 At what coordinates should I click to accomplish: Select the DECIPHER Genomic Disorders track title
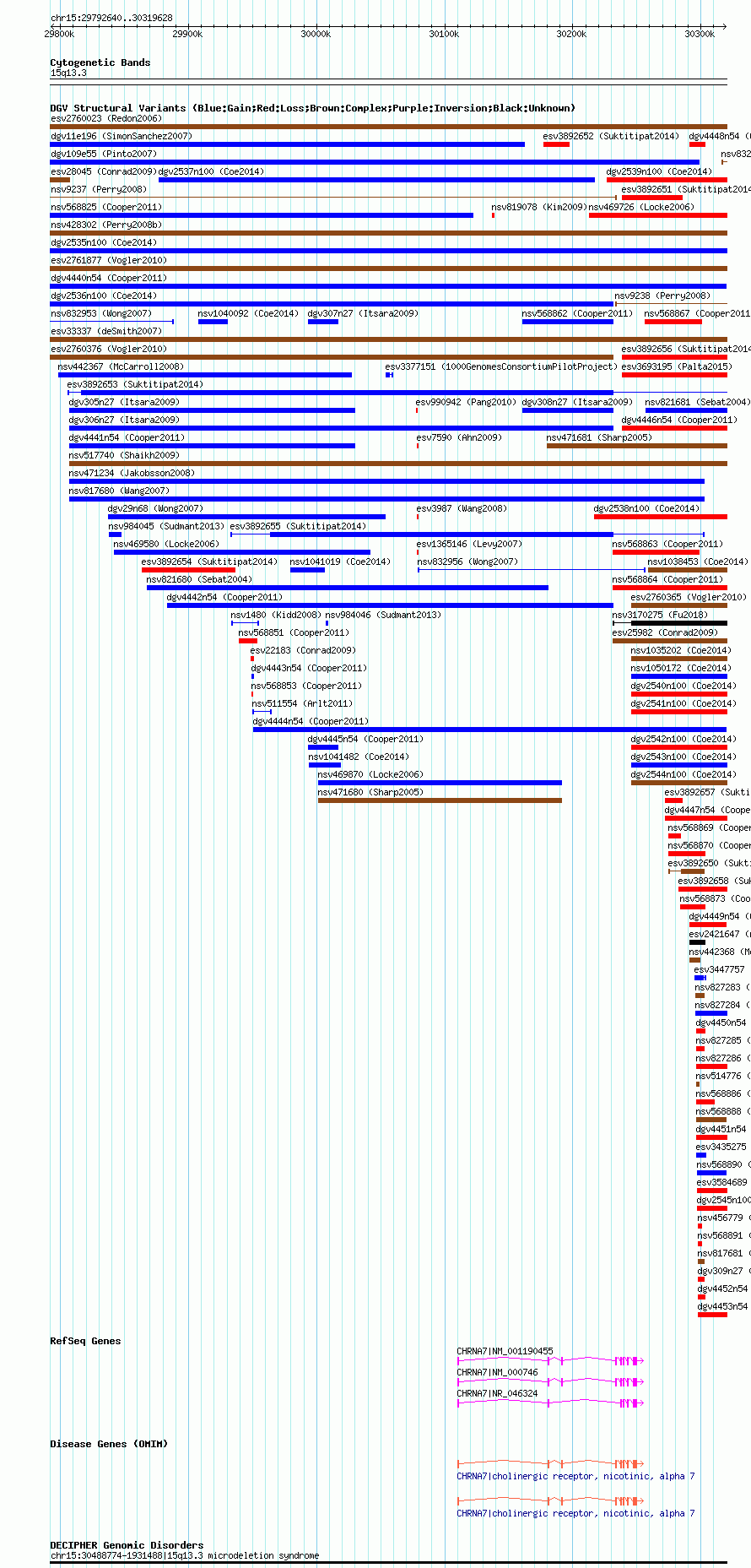click(127, 1545)
